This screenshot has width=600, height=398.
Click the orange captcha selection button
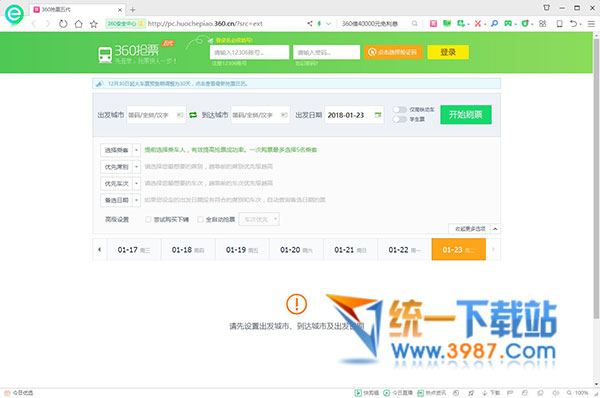pos(393,52)
